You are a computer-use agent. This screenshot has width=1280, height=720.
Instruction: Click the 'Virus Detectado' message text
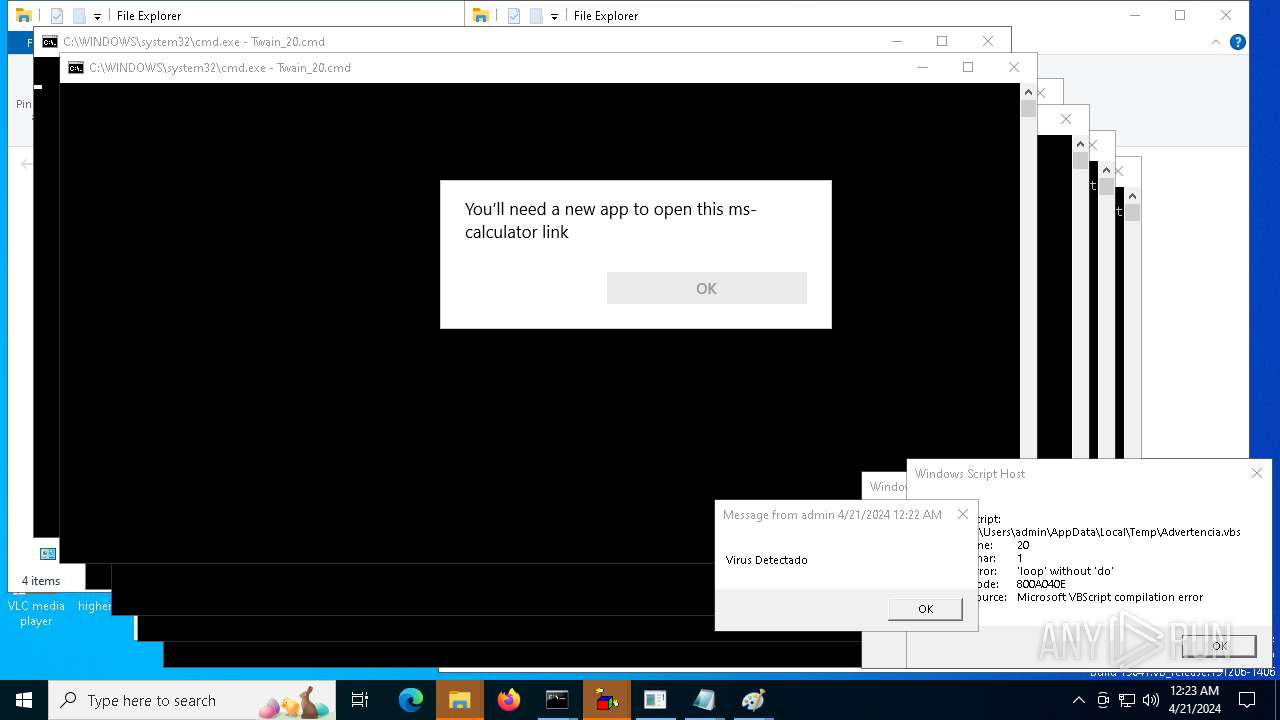coord(766,560)
